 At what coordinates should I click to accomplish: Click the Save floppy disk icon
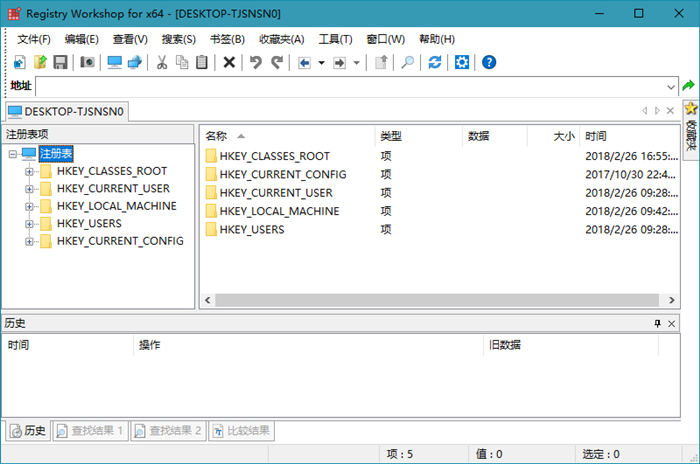point(60,62)
